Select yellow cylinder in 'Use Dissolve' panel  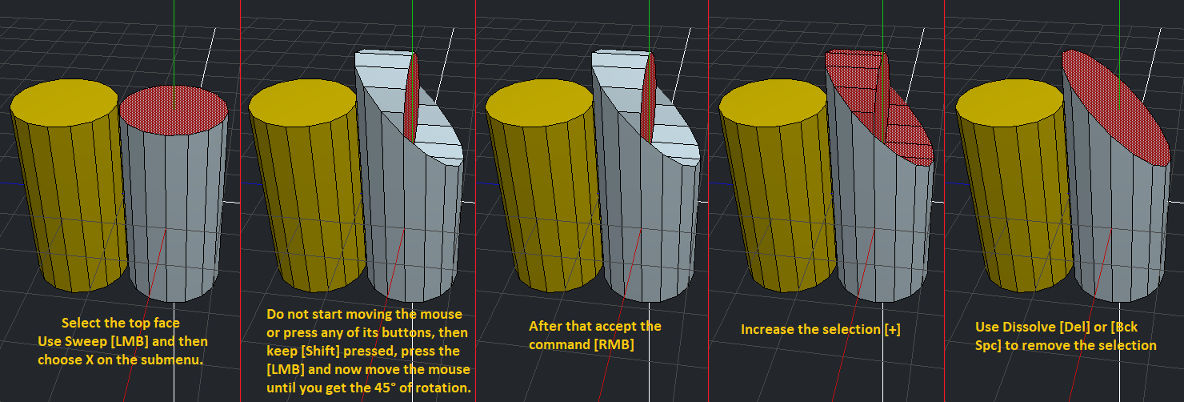click(1013, 185)
